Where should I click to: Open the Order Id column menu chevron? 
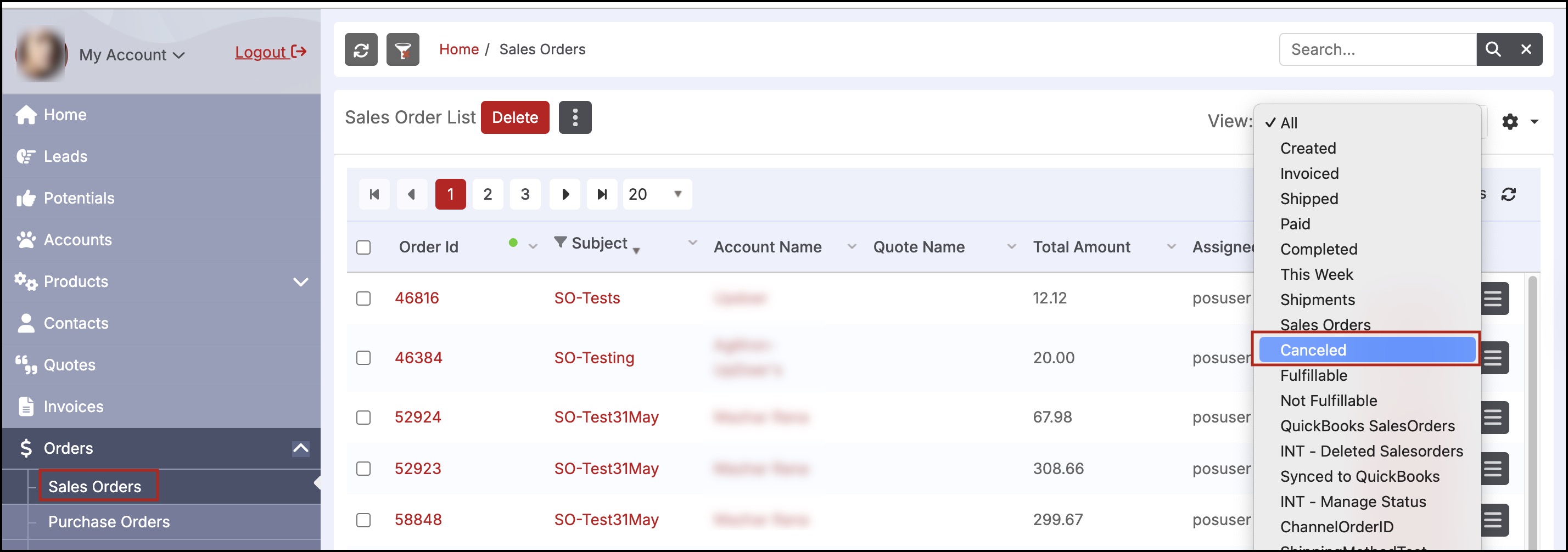tap(533, 246)
